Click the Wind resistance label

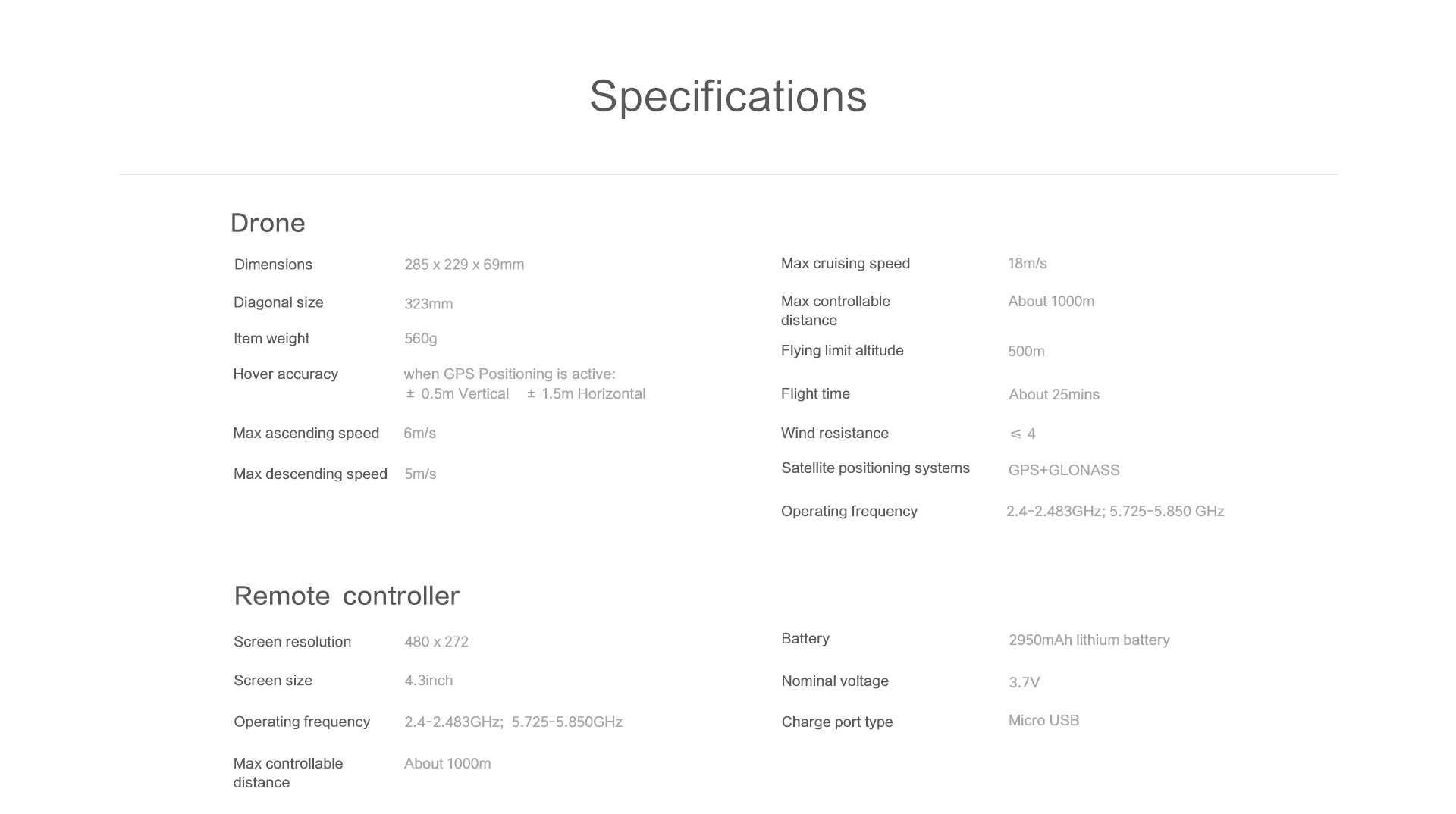point(834,434)
